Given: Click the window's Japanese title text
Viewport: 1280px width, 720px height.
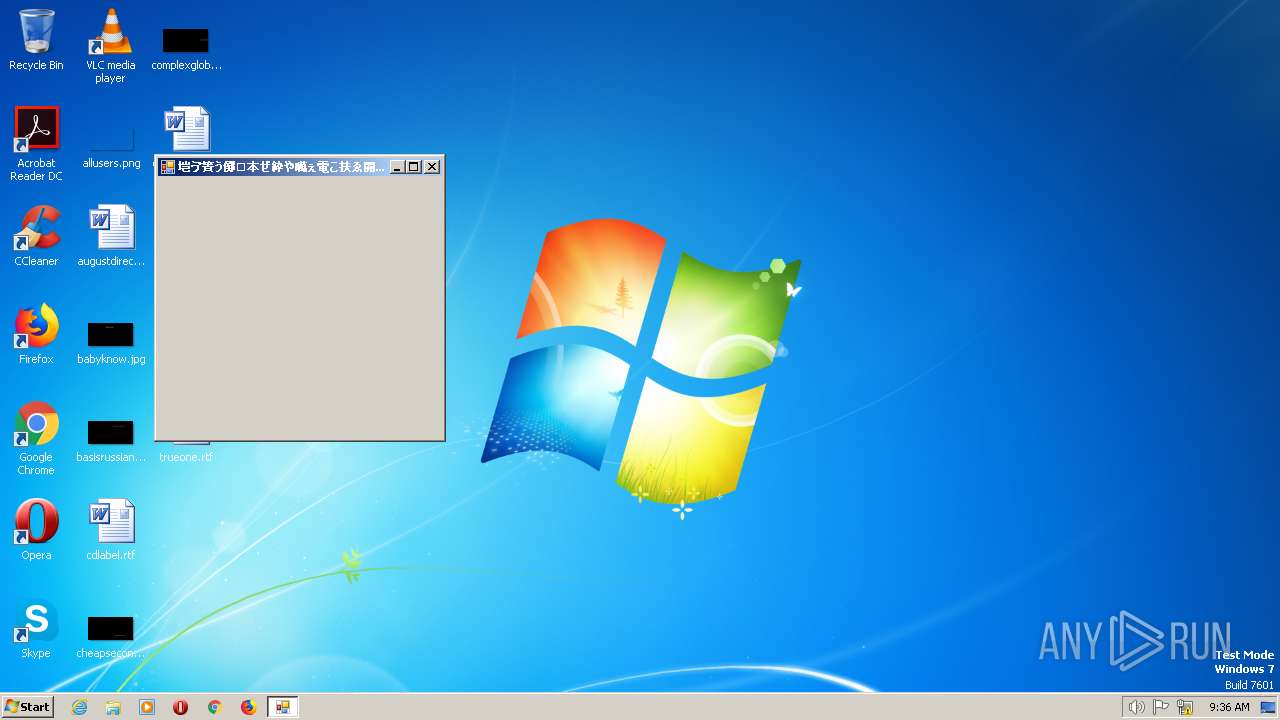Looking at the screenshot, I should pyautogui.click(x=281, y=167).
